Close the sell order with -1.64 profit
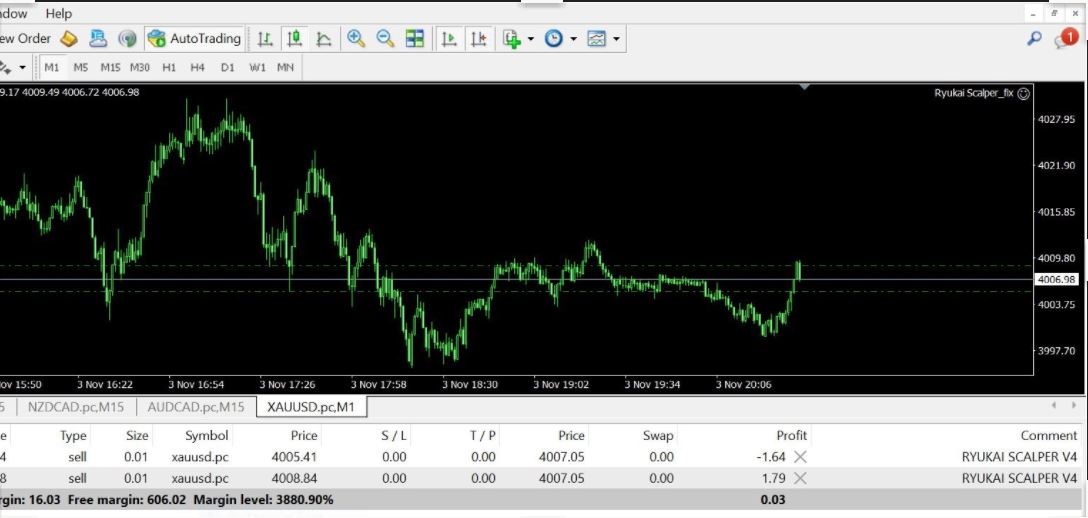 800,457
